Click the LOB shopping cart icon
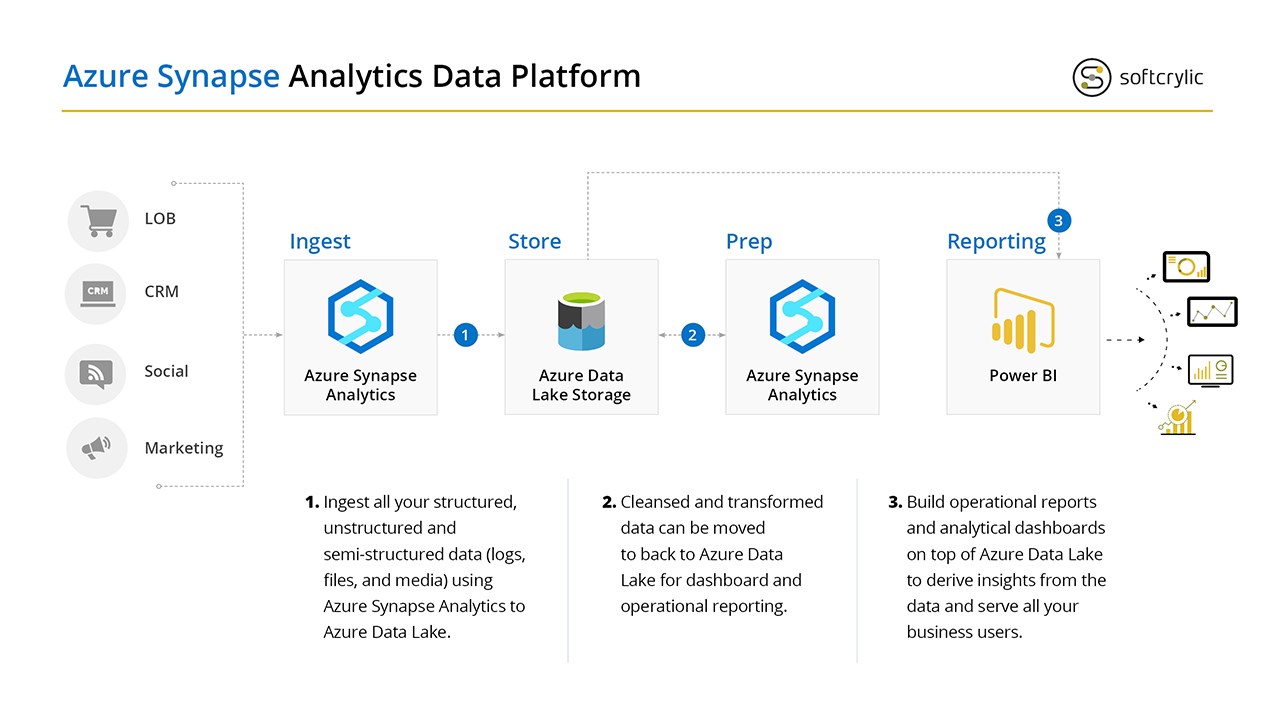 (x=98, y=220)
